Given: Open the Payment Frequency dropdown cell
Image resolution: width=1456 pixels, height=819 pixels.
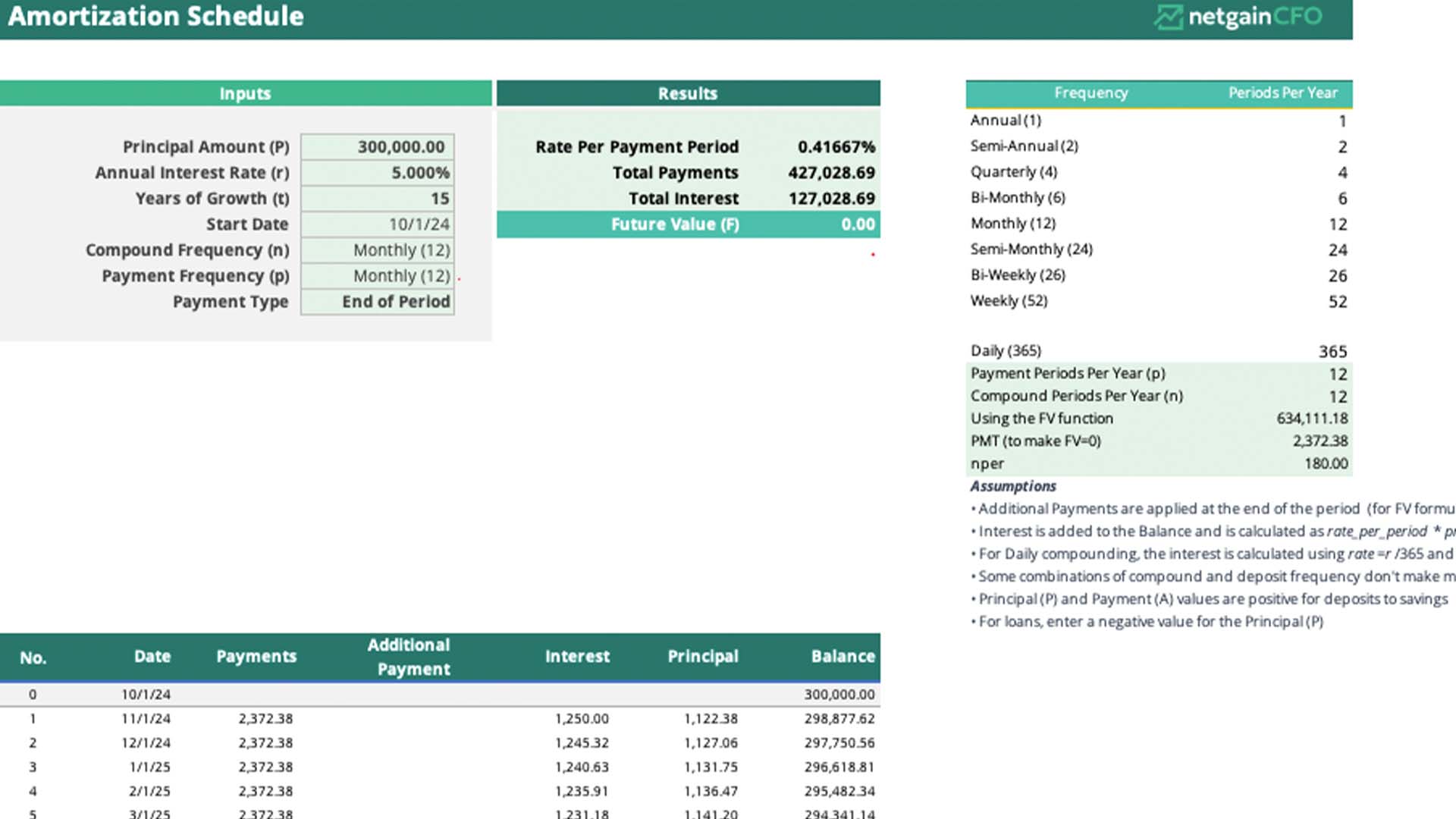Looking at the screenshot, I should click(x=378, y=276).
